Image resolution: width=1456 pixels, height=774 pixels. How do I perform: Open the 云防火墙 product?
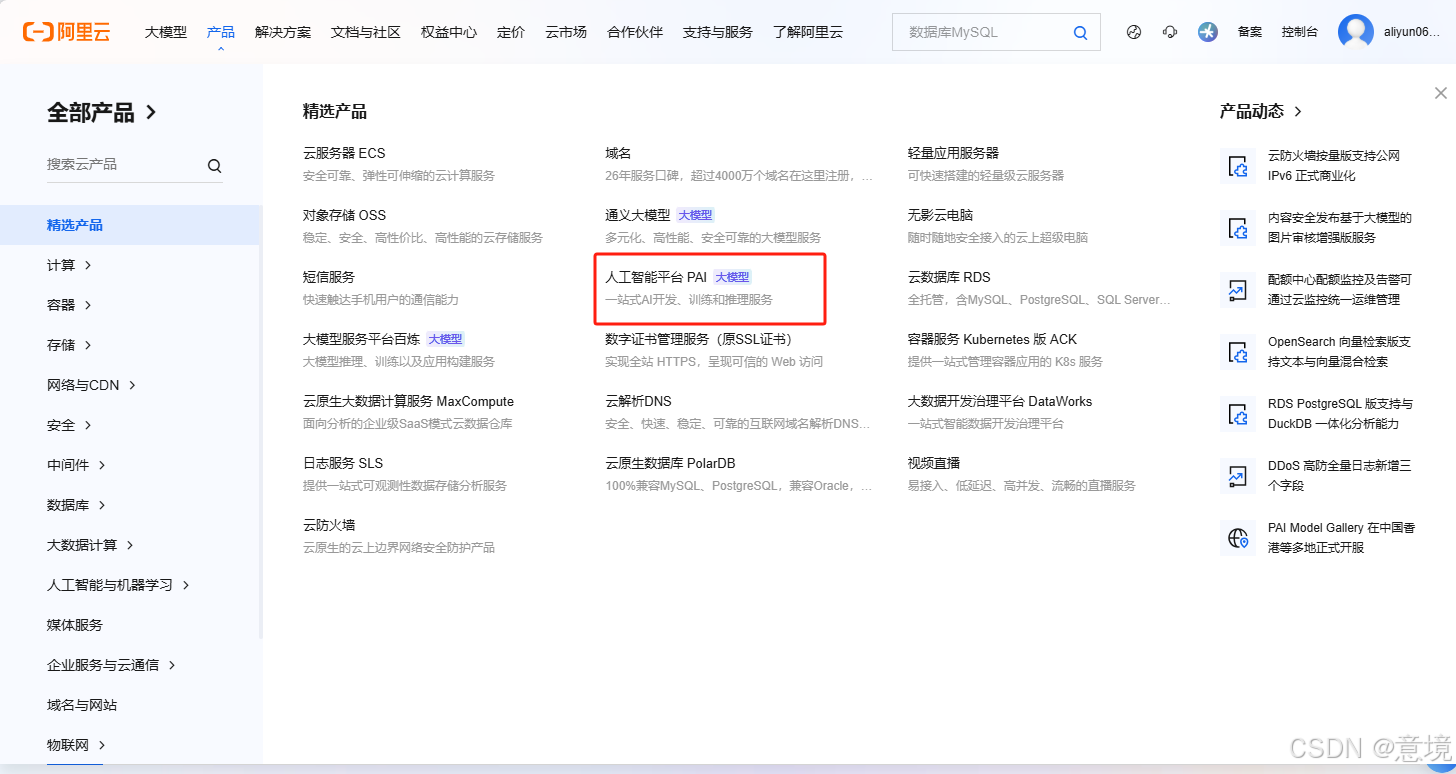point(329,525)
